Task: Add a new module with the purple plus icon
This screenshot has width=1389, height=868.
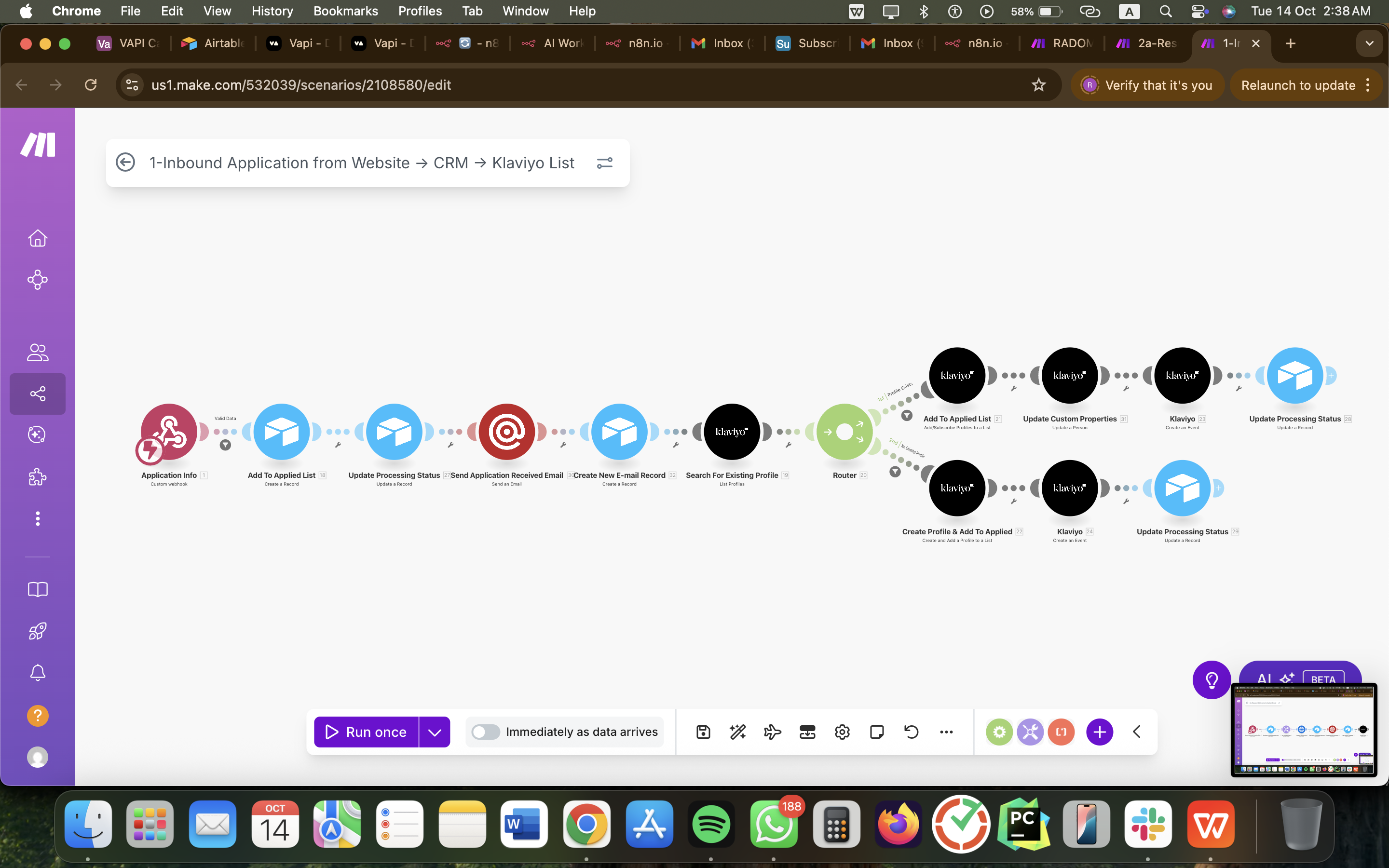Action: point(1099,732)
